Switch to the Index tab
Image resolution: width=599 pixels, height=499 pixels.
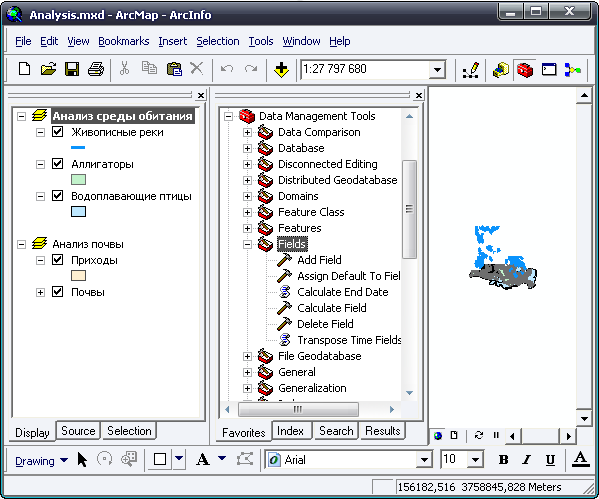pos(290,431)
